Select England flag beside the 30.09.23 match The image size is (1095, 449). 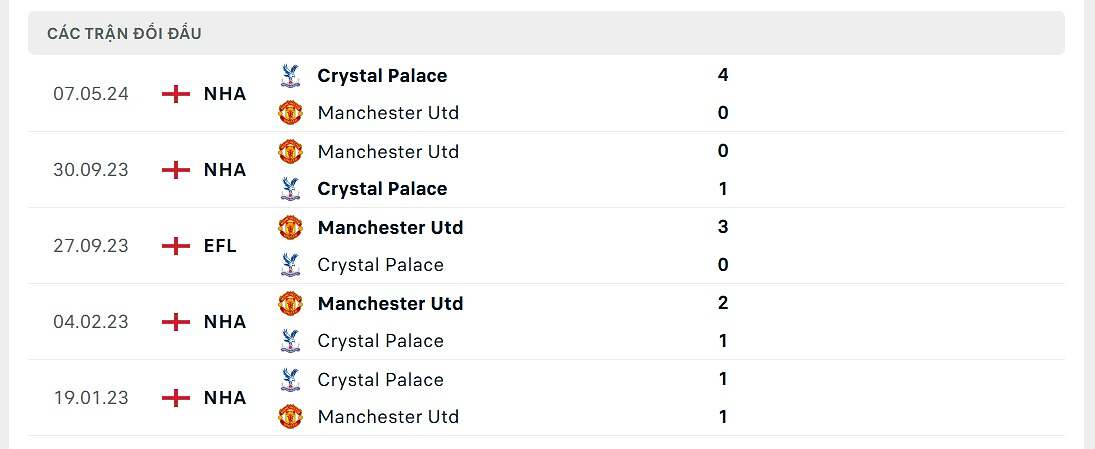176,170
